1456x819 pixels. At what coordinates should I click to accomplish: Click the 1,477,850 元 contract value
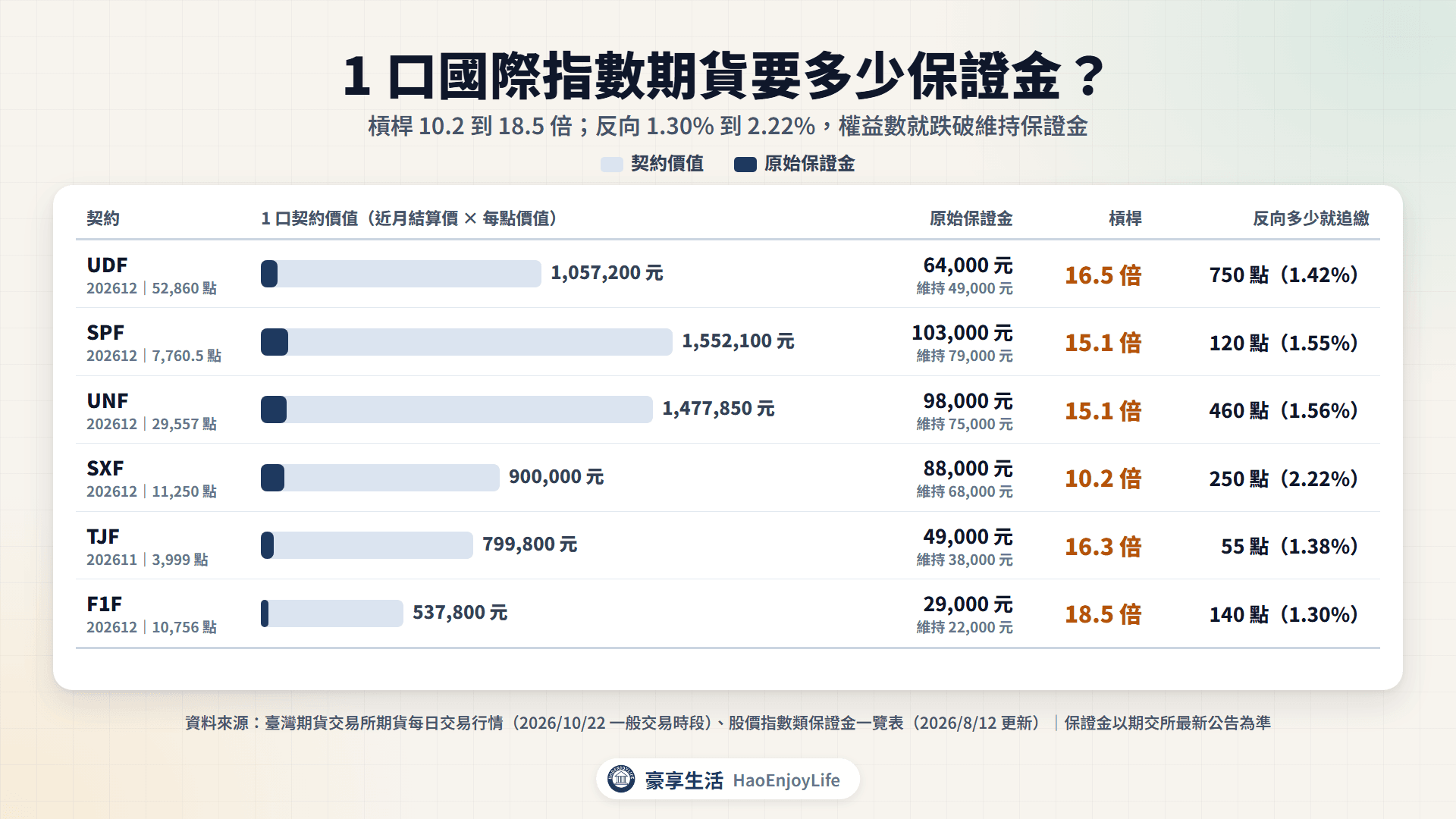(x=718, y=409)
